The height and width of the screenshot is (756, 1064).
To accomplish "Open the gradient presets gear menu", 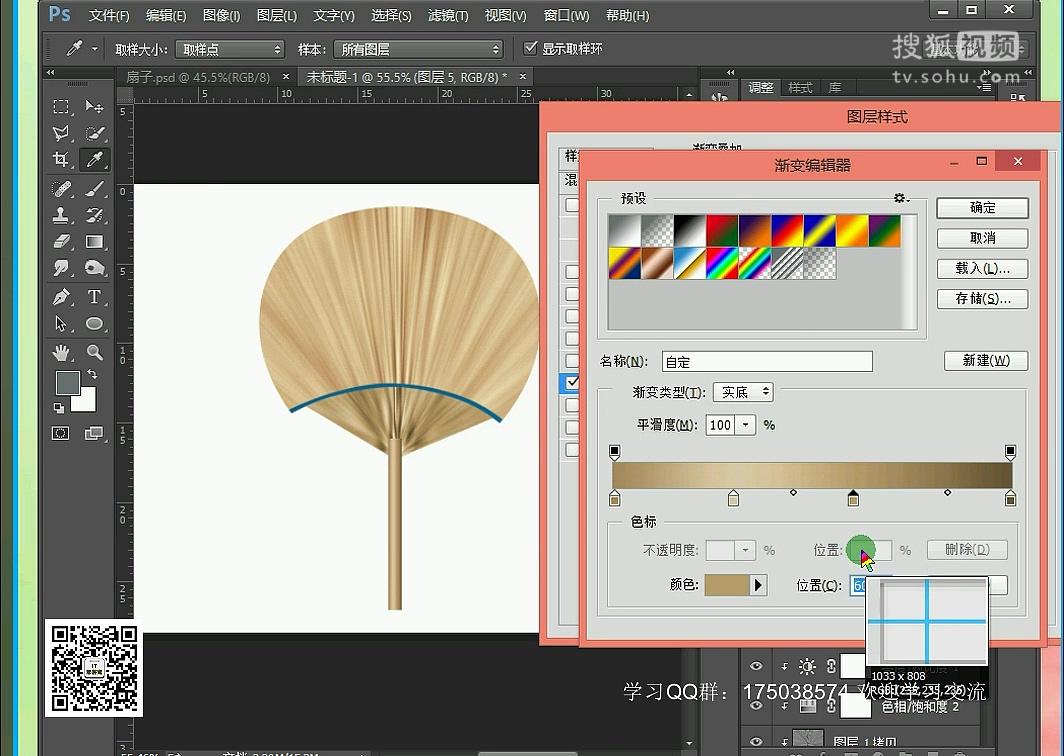I will coord(901,198).
